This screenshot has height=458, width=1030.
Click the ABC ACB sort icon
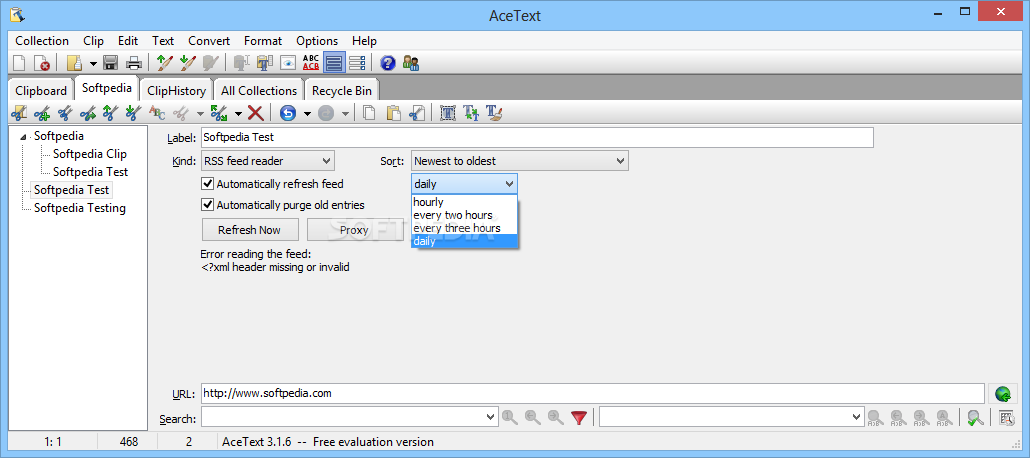click(311, 63)
